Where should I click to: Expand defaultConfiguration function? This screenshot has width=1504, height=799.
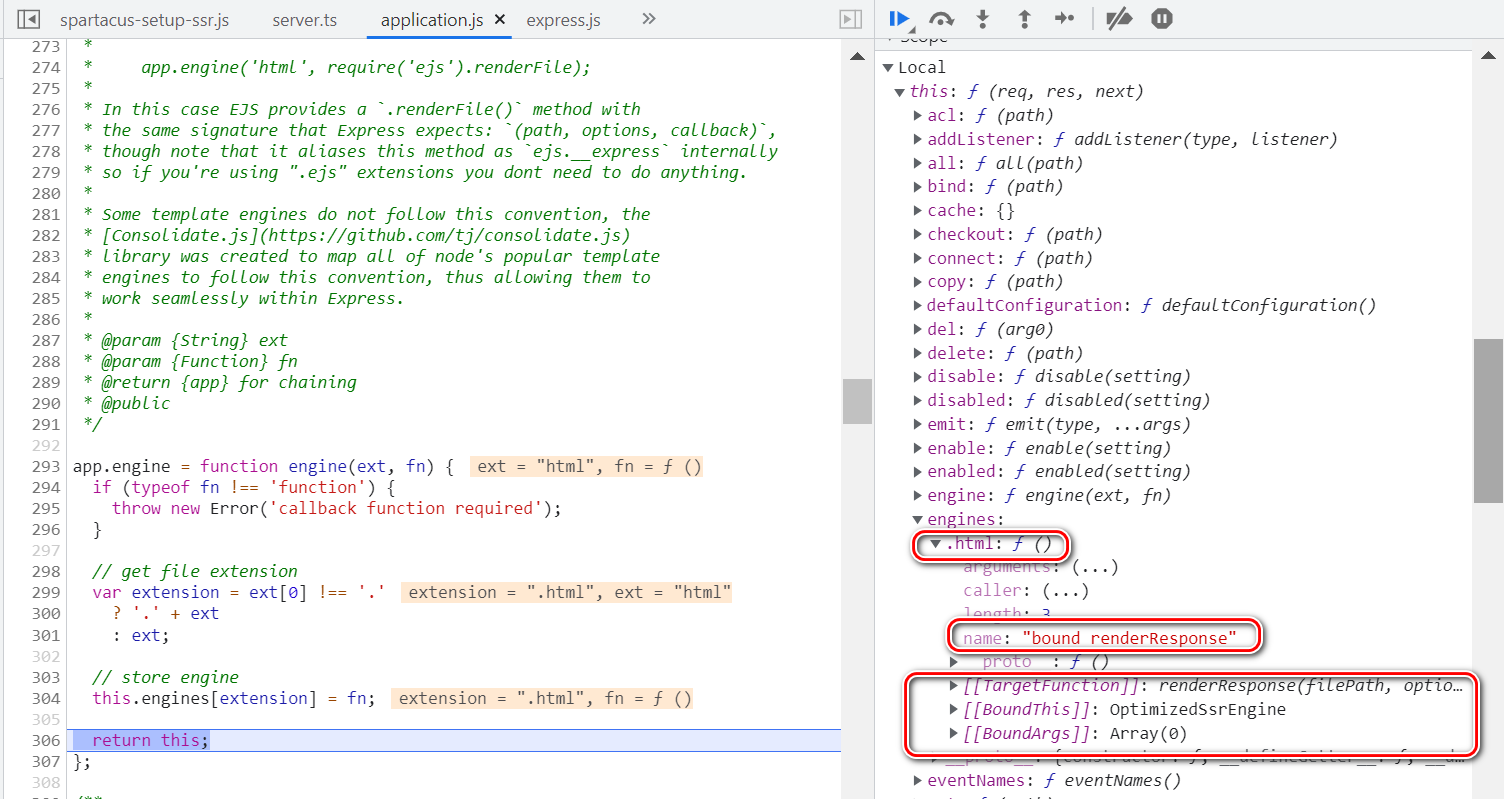pyautogui.click(x=917, y=305)
